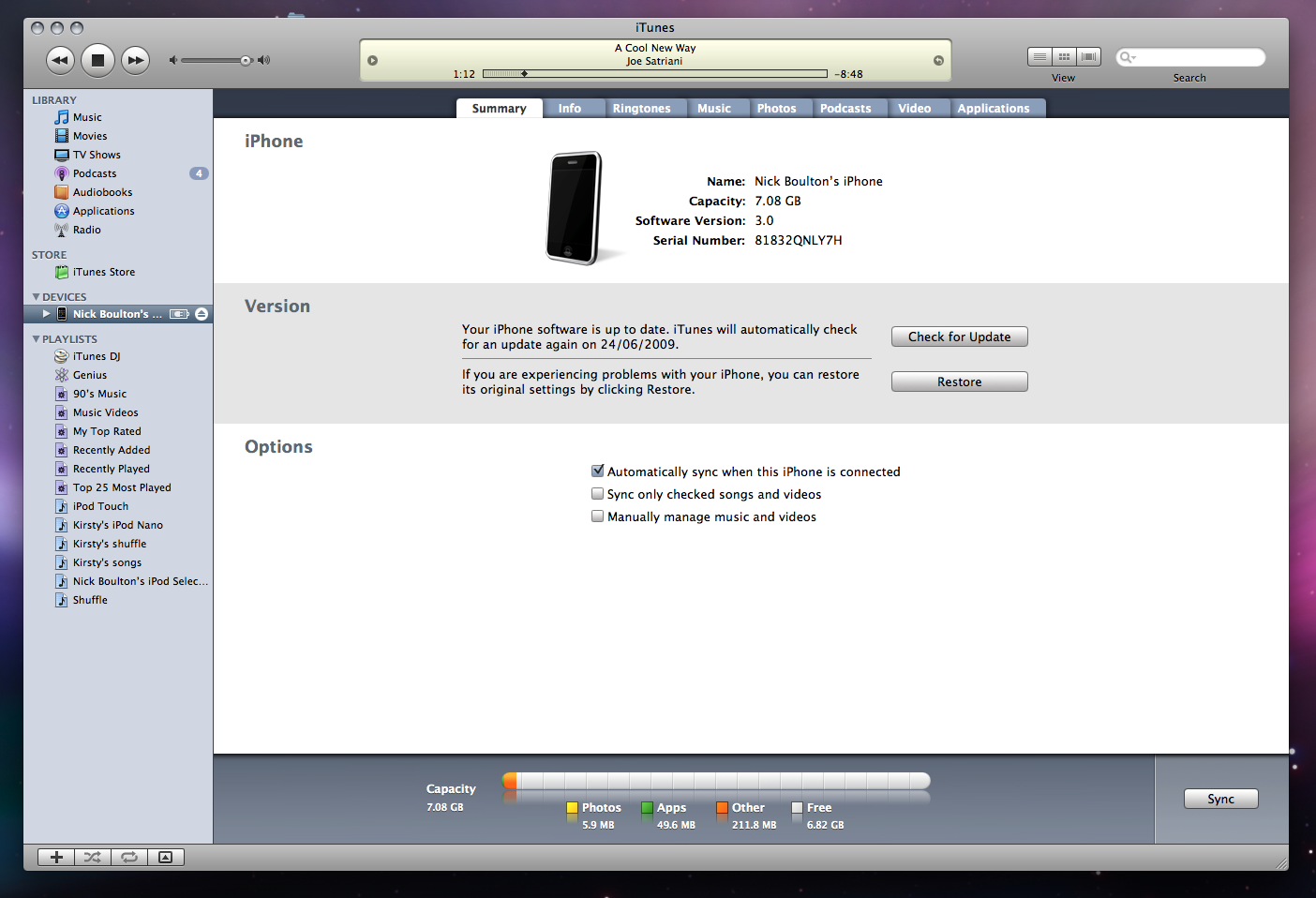Screen dimensions: 1316x898
Task: Collapse the Devices section
Action: click(x=37, y=296)
